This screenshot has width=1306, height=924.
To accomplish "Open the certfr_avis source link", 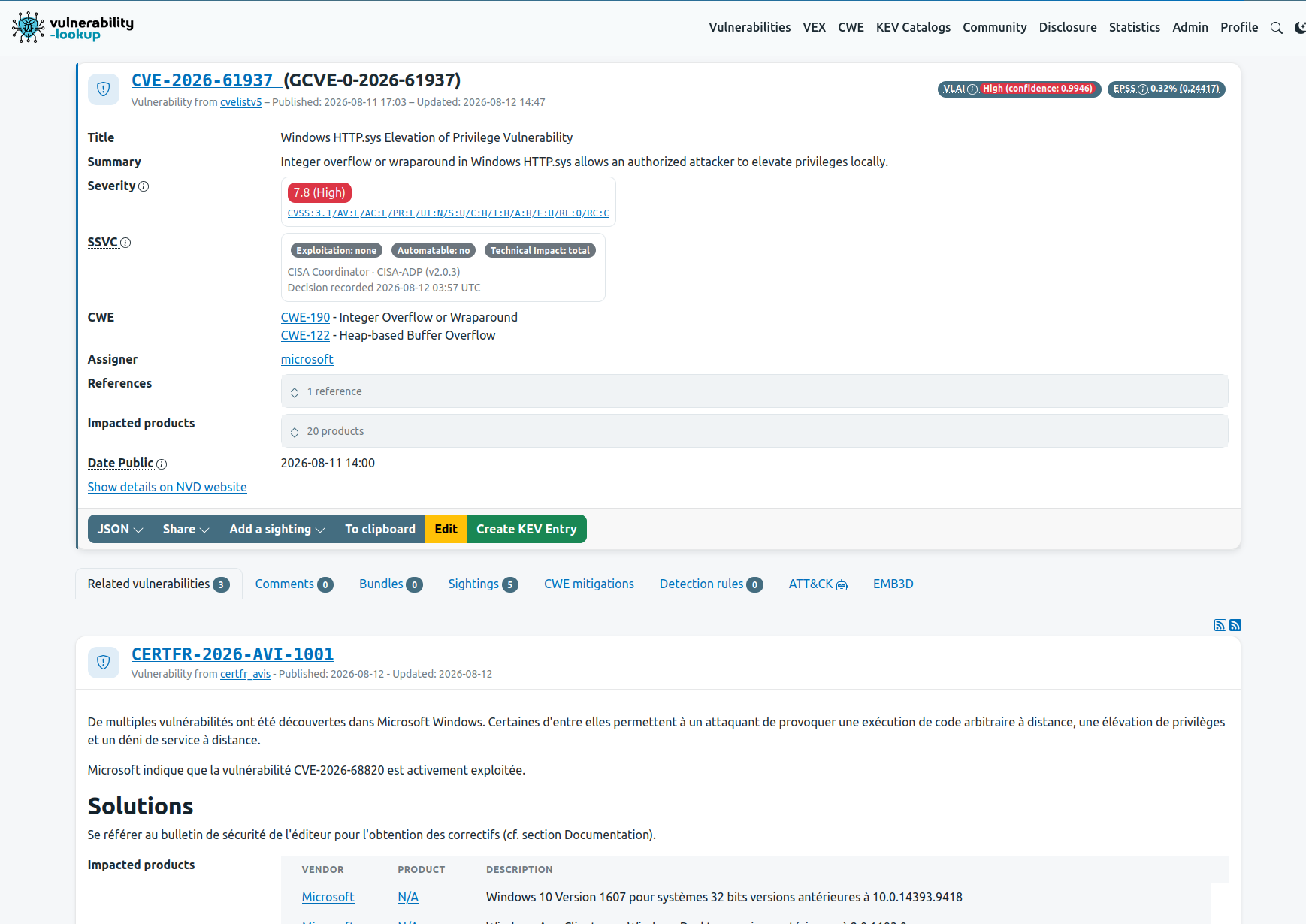I will pos(246,674).
